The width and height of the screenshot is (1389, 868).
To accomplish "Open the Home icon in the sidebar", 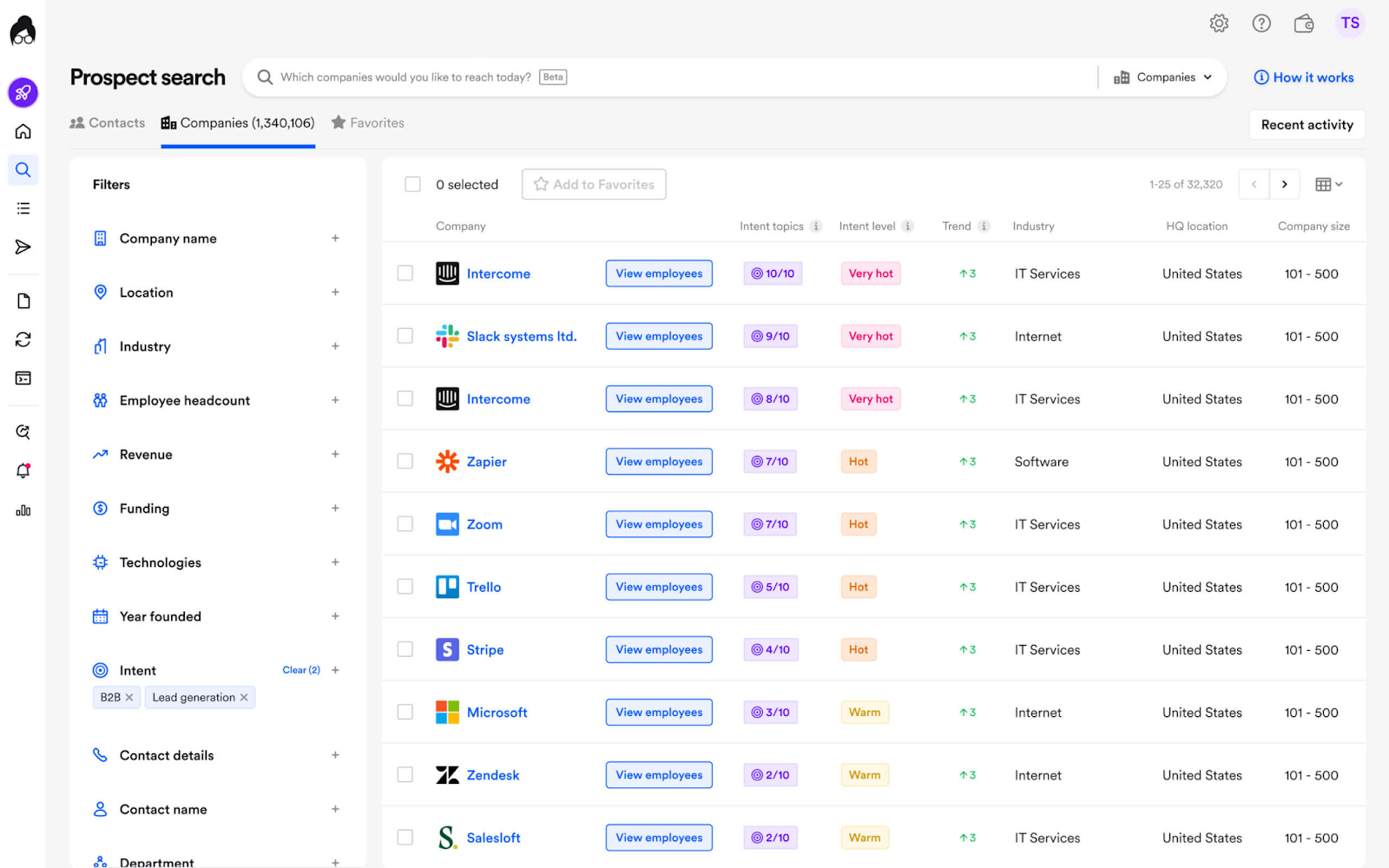I will [23, 131].
